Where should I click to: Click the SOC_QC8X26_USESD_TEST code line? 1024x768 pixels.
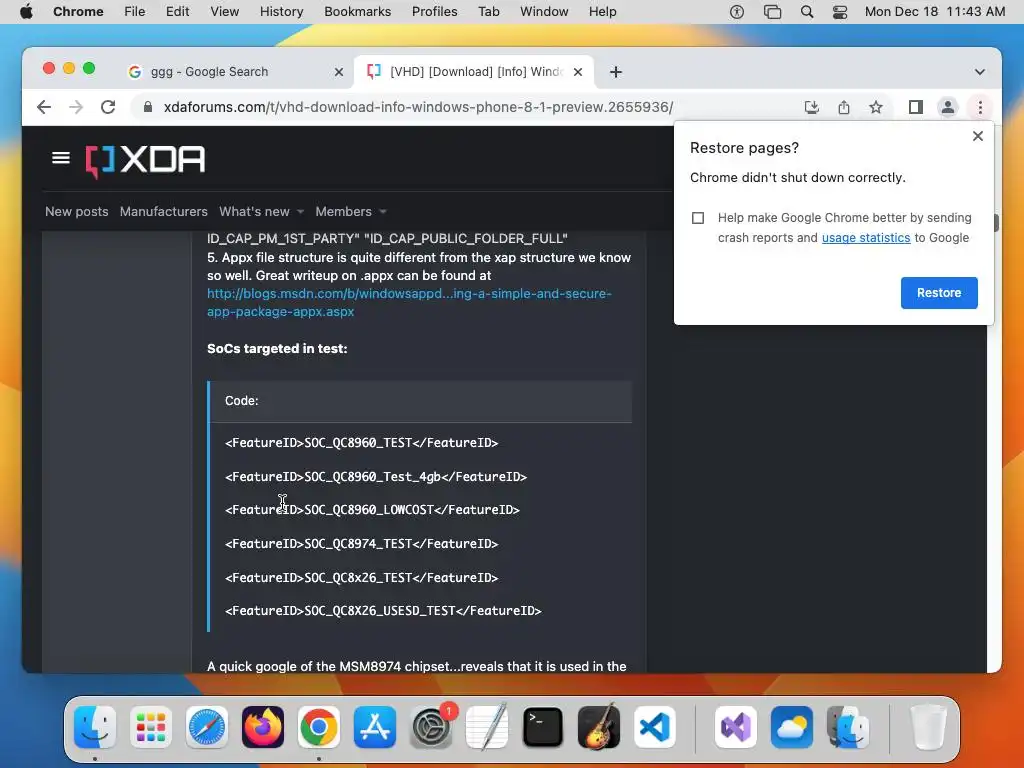[383, 611]
